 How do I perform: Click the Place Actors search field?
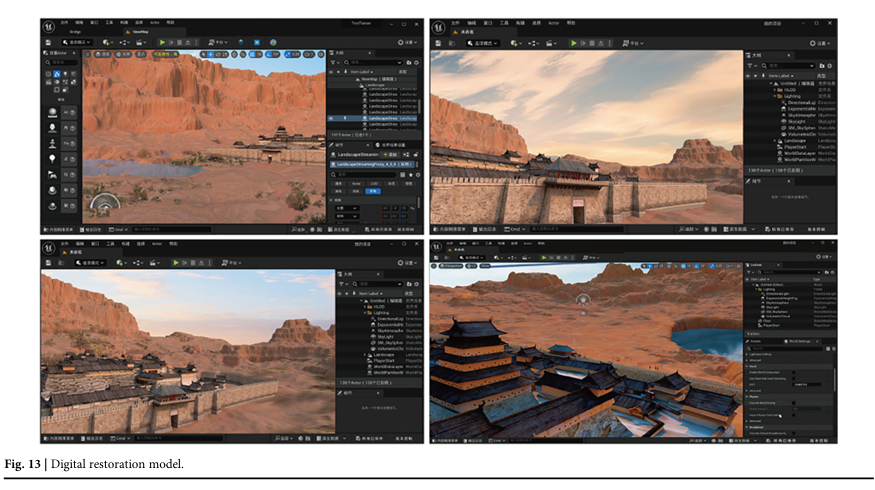[x=62, y=62]
